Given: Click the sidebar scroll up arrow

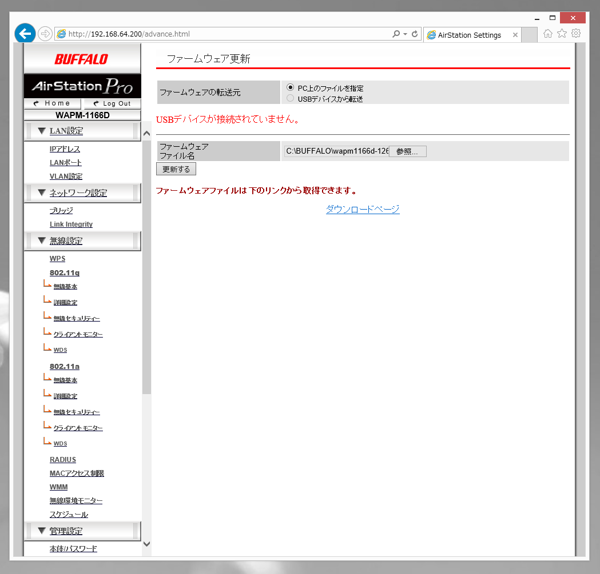Looking at the screenshot, I should tap(147, 134).
